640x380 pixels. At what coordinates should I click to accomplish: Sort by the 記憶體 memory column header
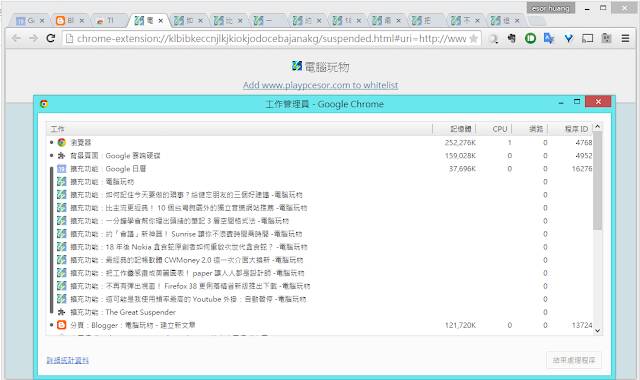454,129
